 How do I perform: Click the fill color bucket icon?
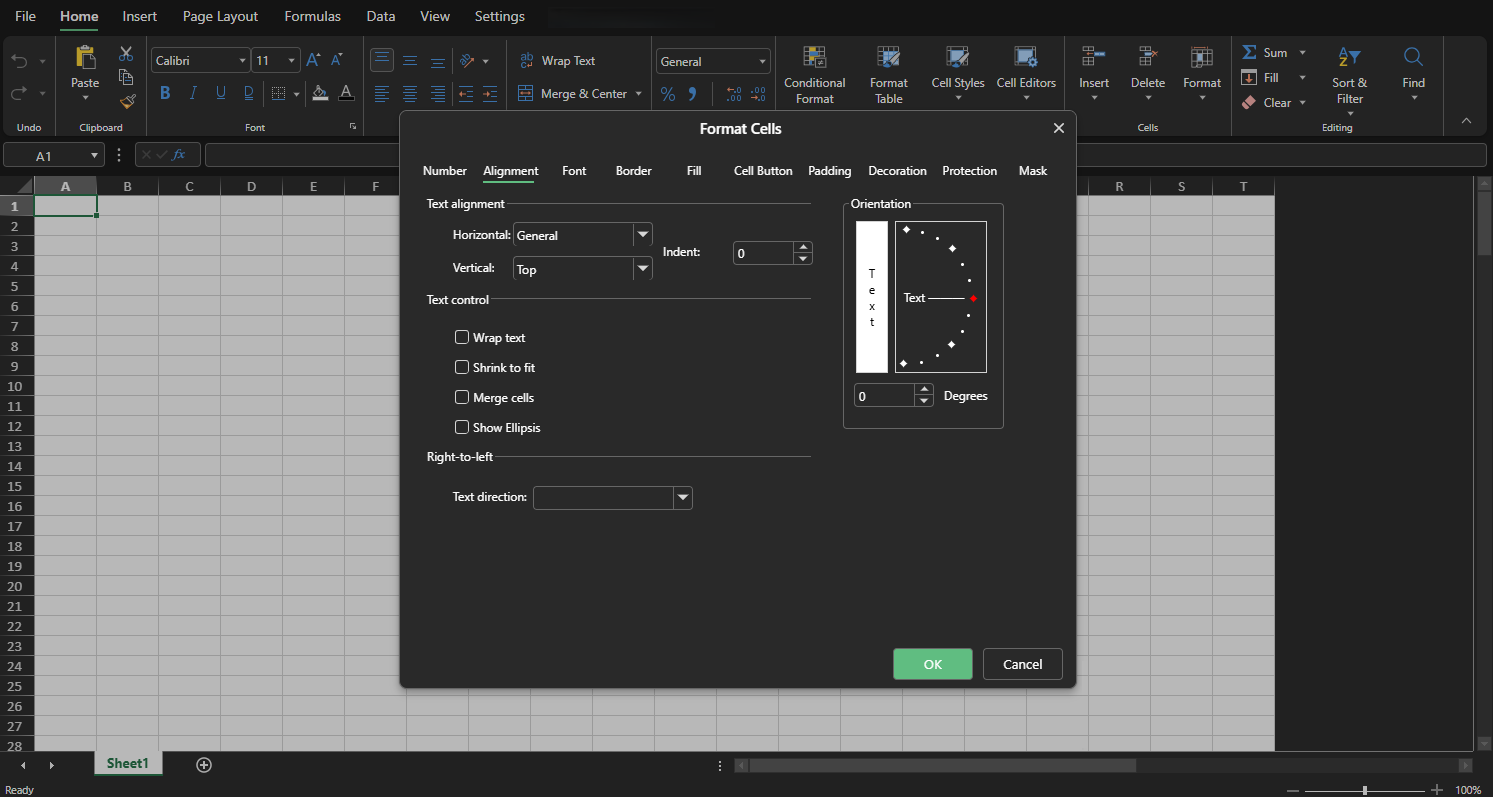(x=320, y=93)
